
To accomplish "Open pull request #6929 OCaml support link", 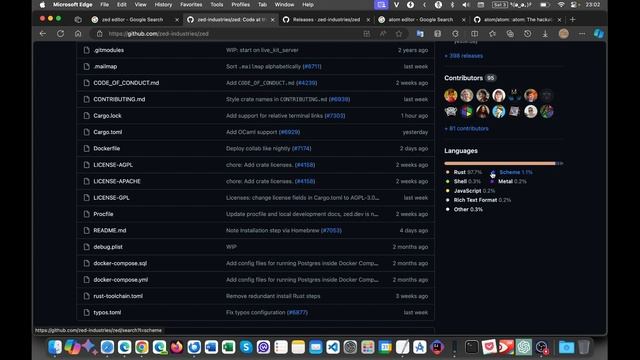I will pos(289,132).
